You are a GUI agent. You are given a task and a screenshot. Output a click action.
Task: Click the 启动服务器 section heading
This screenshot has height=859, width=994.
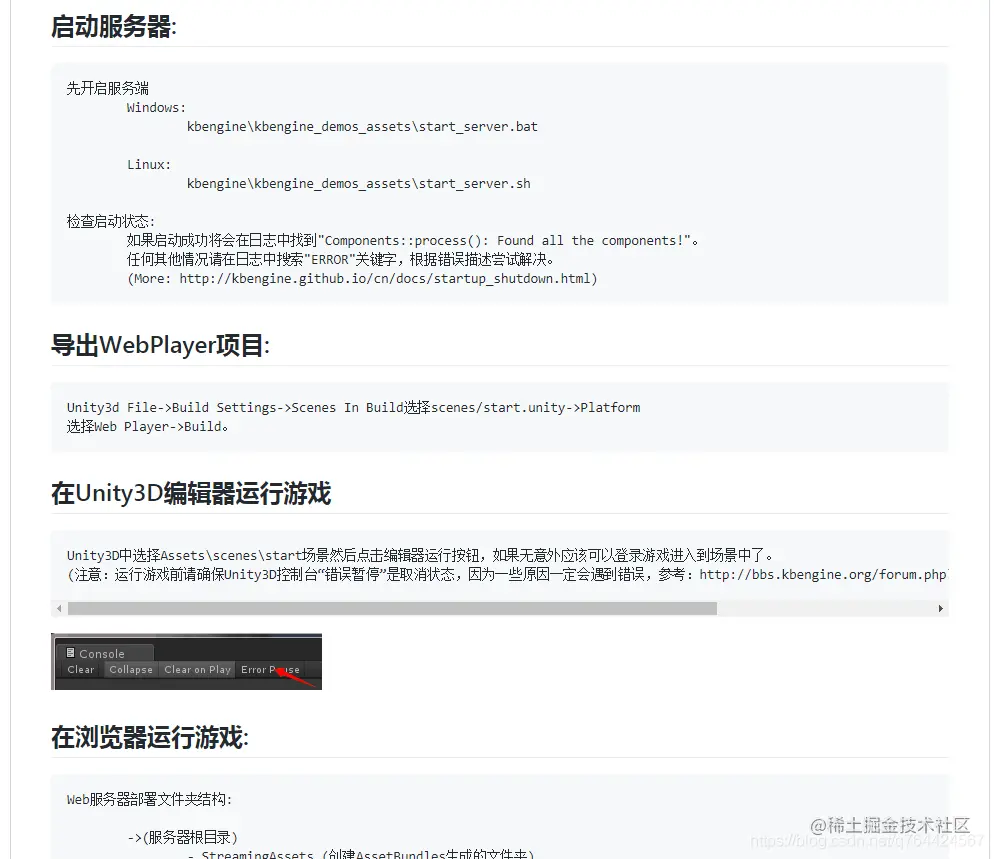[113, 27]
